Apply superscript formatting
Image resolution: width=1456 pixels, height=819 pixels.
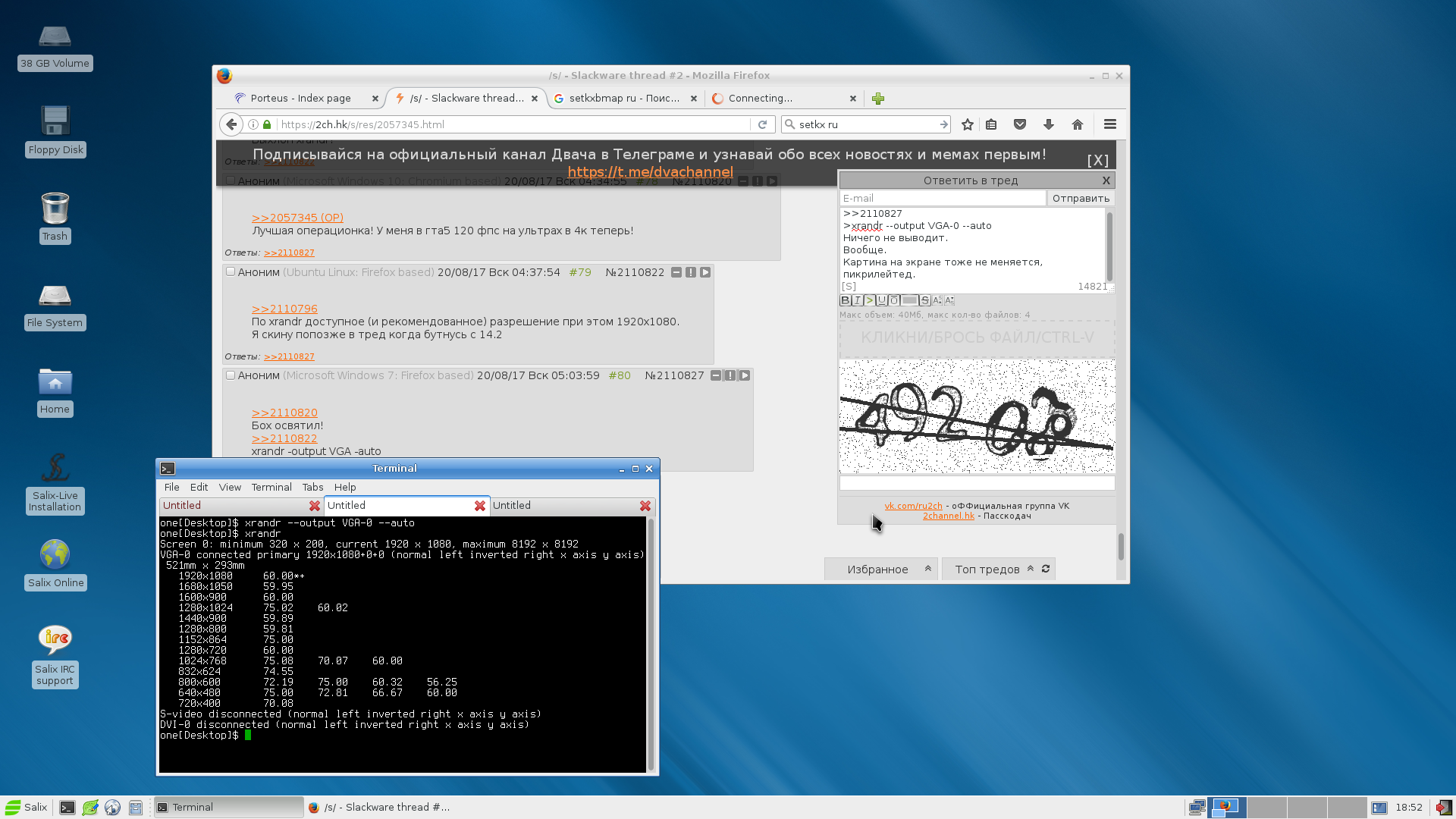coord(937,300)
